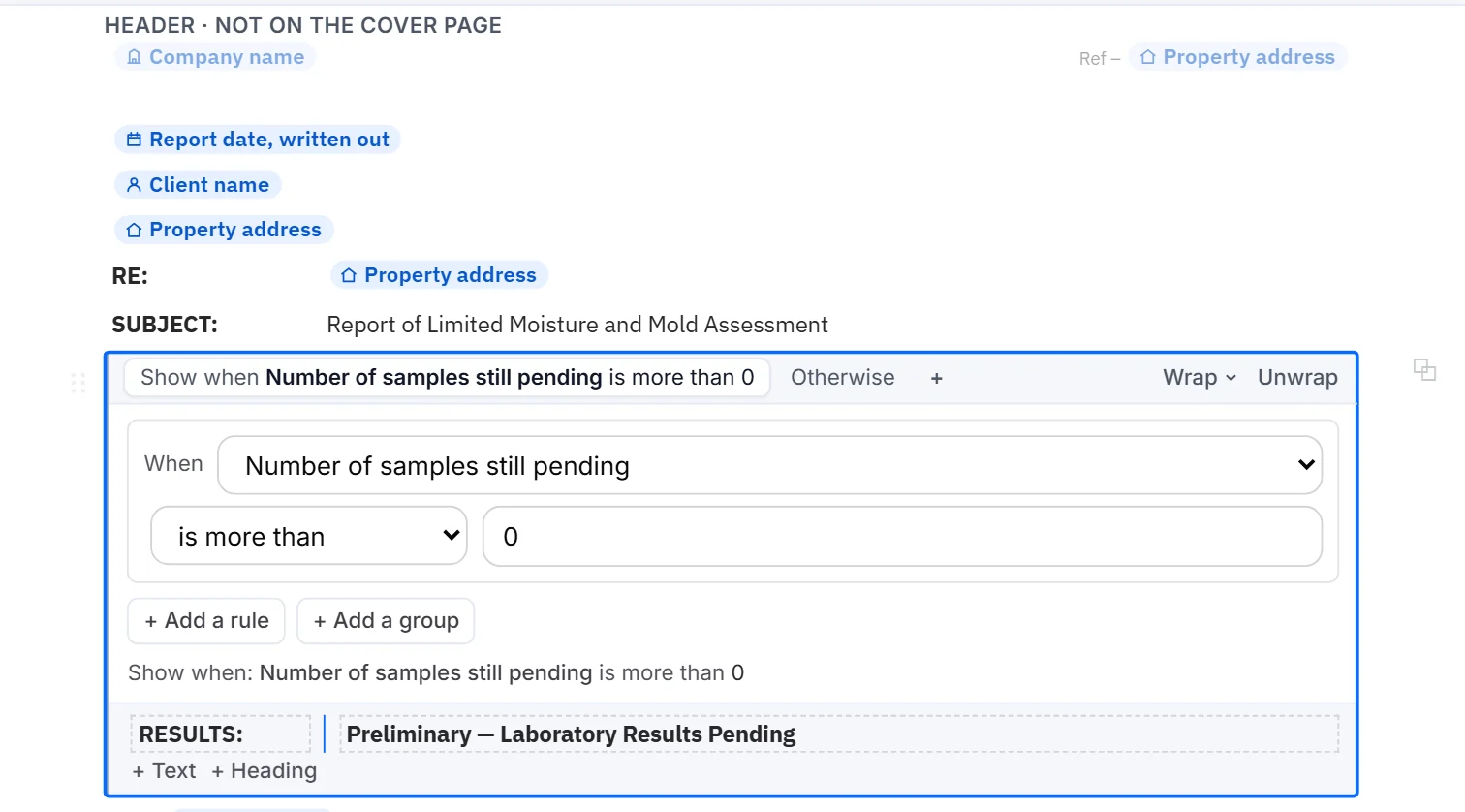Click the 'RE:' label

pyautogui.click(x=130, y=276)
